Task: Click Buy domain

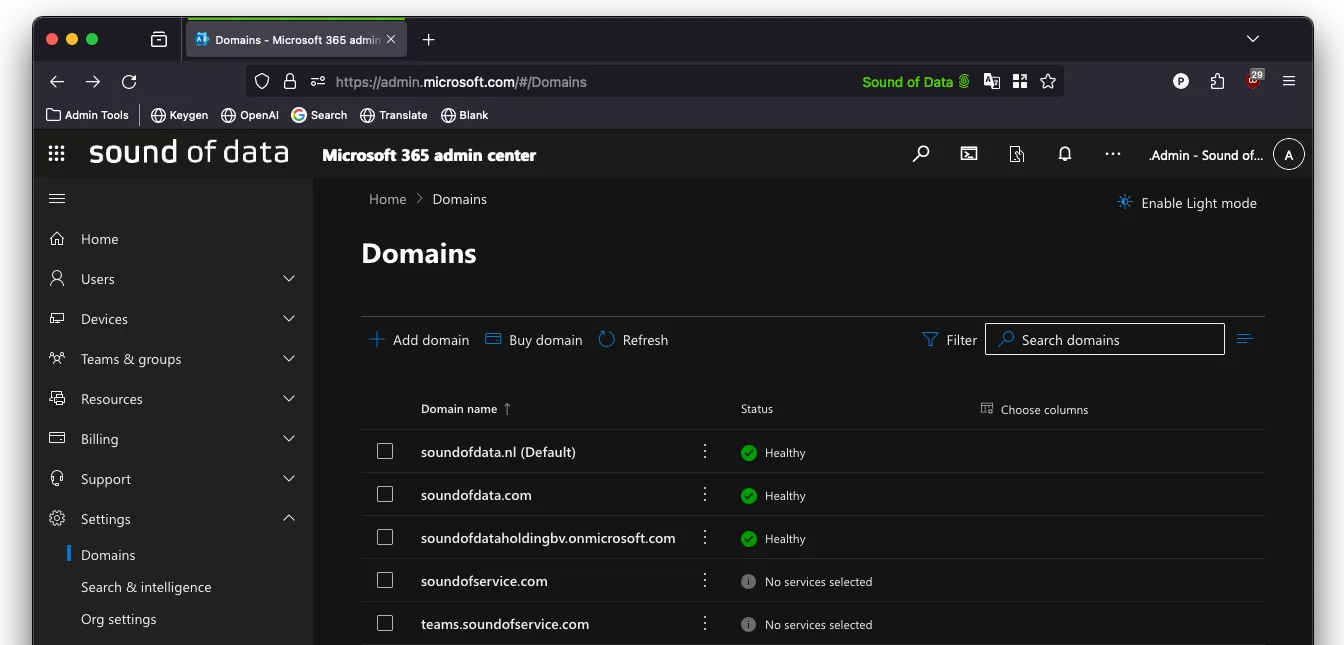Action: pyautogui.click(x=534, y=340)
